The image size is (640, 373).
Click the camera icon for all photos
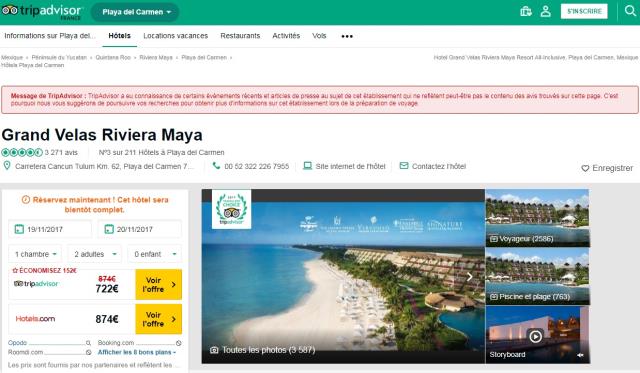(x=214, y=350)
